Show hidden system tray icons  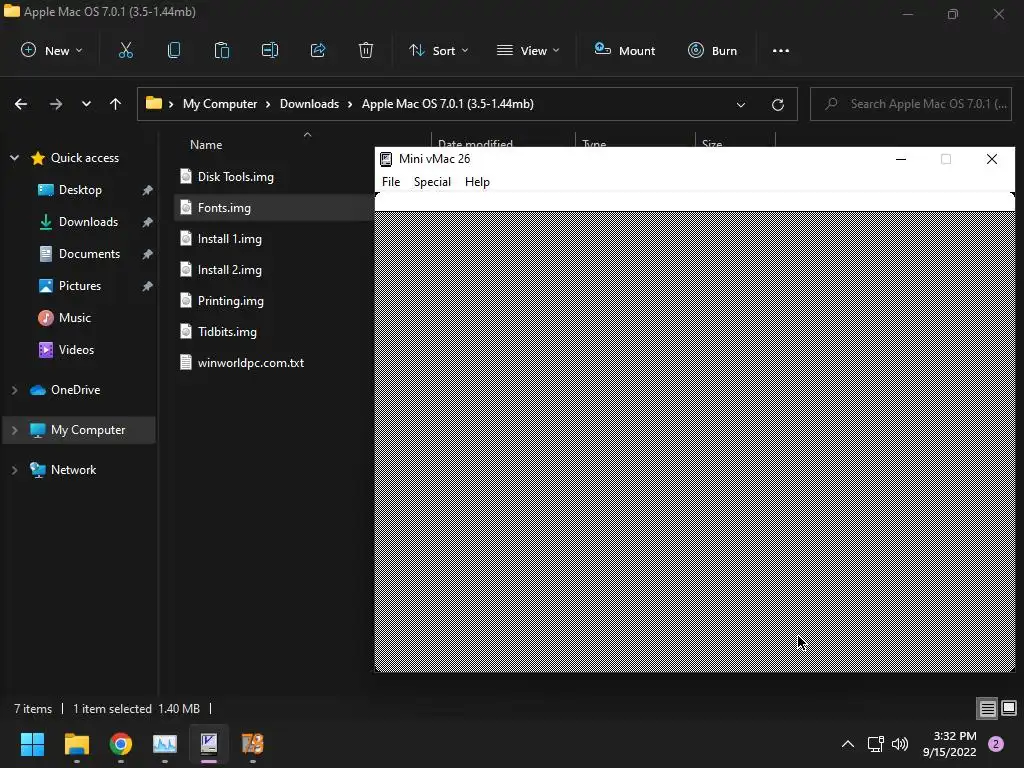[x=848, y=744]
